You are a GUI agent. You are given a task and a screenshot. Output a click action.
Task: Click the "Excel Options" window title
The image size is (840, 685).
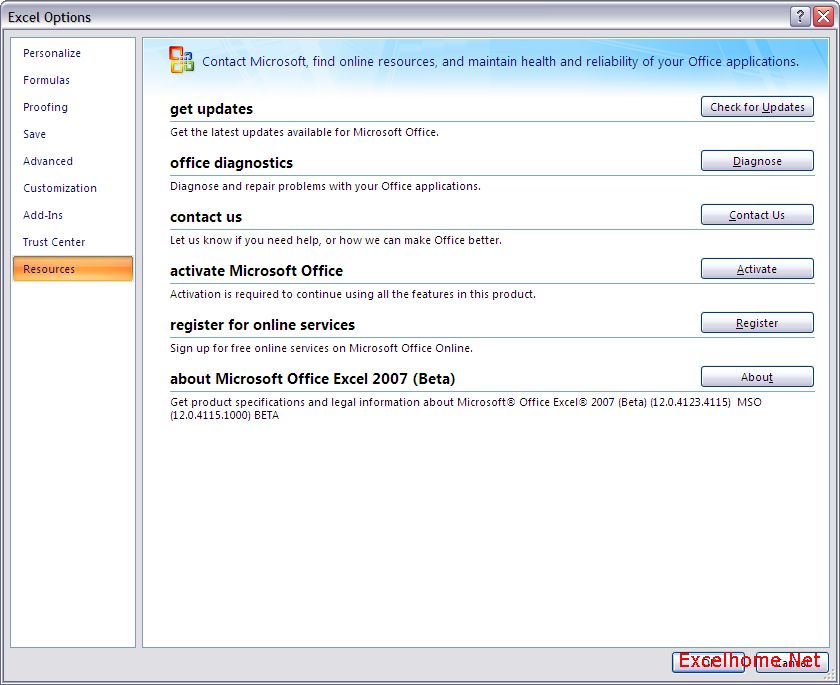(49, 17)
